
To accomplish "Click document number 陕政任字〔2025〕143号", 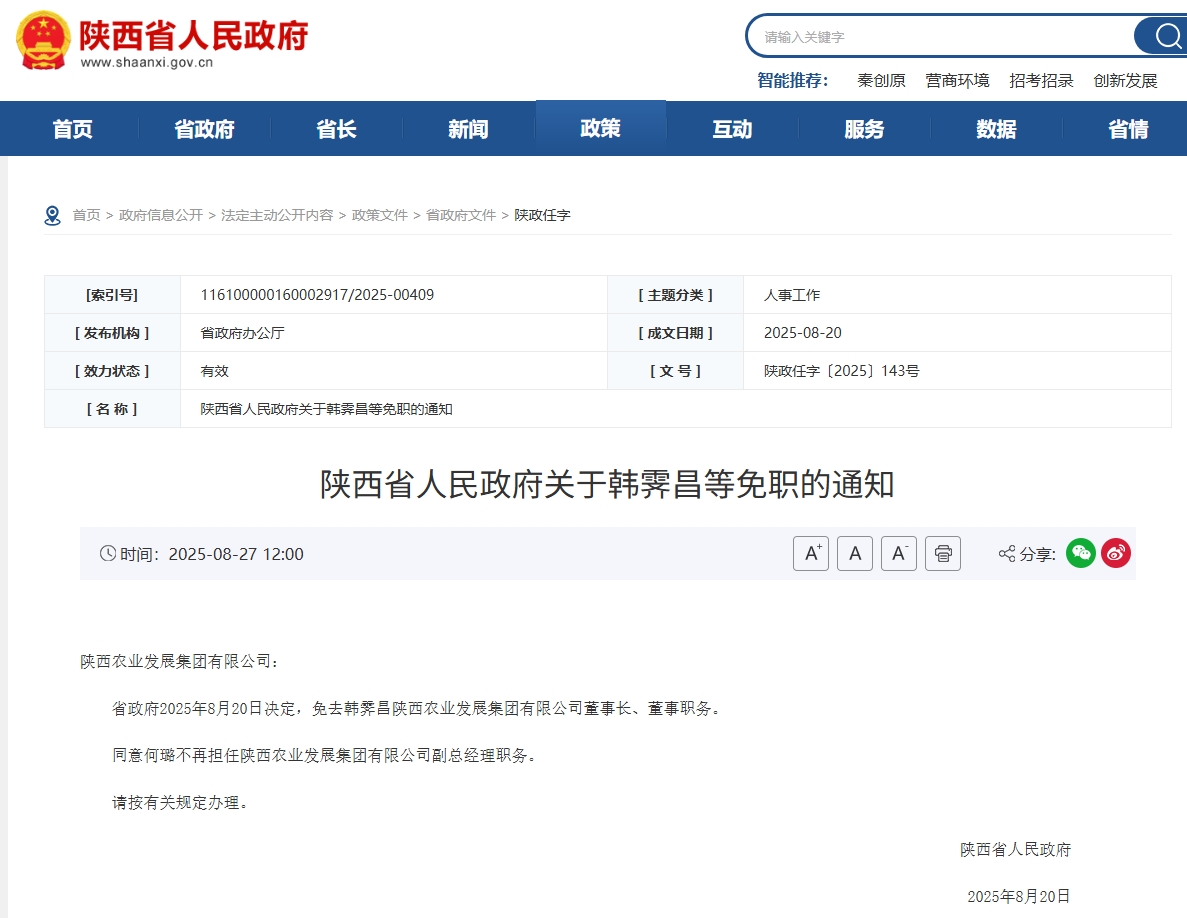I will [x=841, y=371].
